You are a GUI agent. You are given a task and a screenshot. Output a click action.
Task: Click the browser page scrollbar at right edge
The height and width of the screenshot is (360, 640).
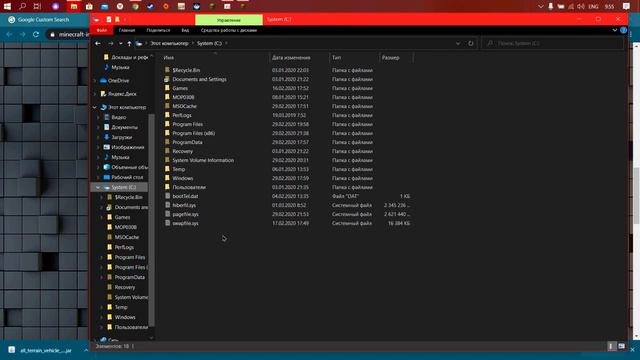click(636, 196)
